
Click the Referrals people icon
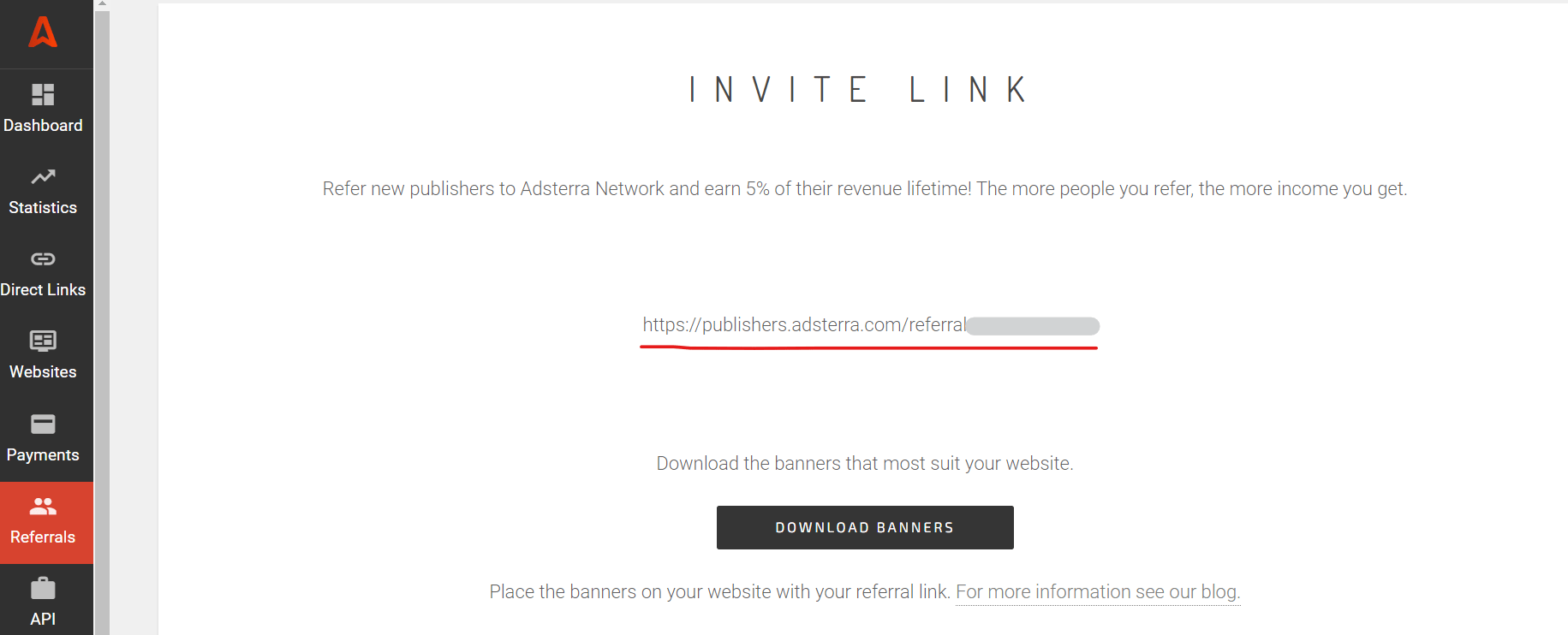(x=42, y=505)
